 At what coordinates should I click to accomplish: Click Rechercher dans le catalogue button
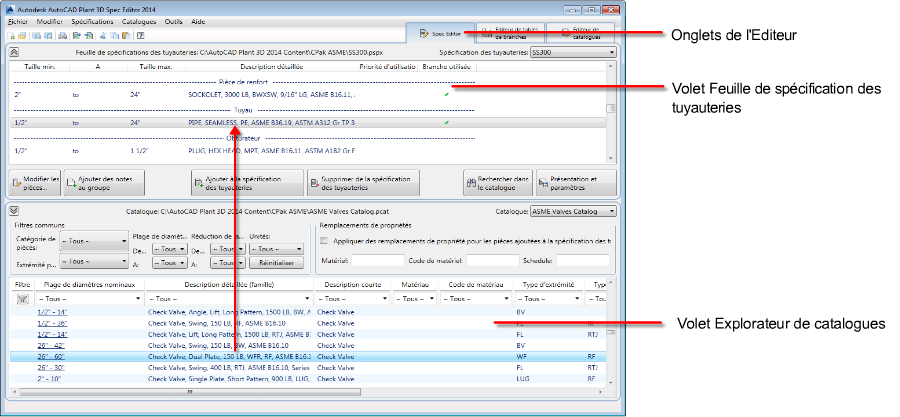click(498, 183)
